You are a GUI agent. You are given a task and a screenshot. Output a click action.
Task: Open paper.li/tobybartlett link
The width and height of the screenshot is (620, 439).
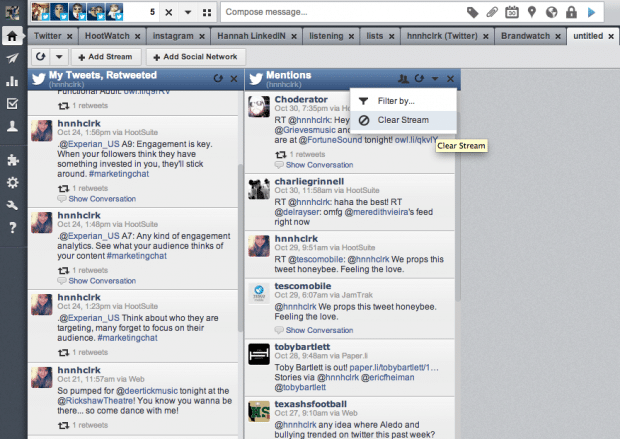(394, 368)
